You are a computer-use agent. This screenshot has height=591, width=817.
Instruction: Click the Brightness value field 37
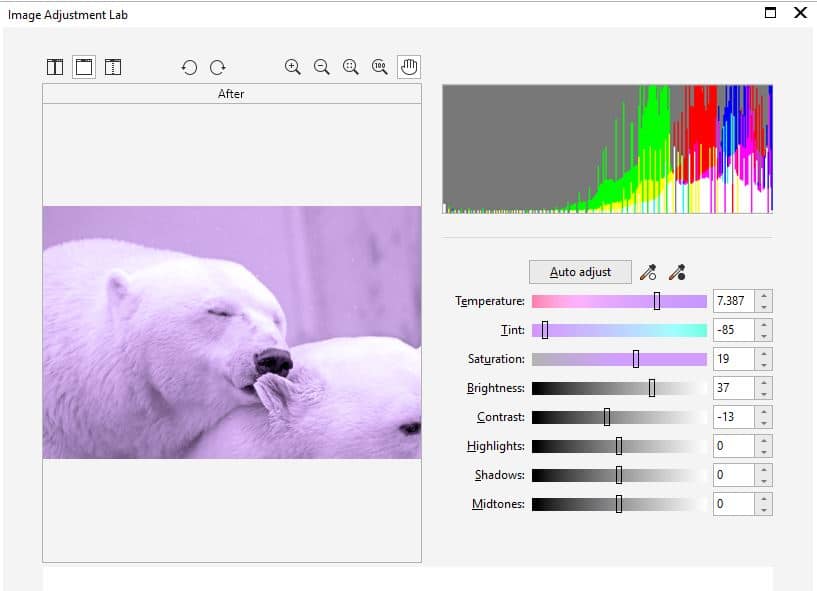[x=734, y=388]
